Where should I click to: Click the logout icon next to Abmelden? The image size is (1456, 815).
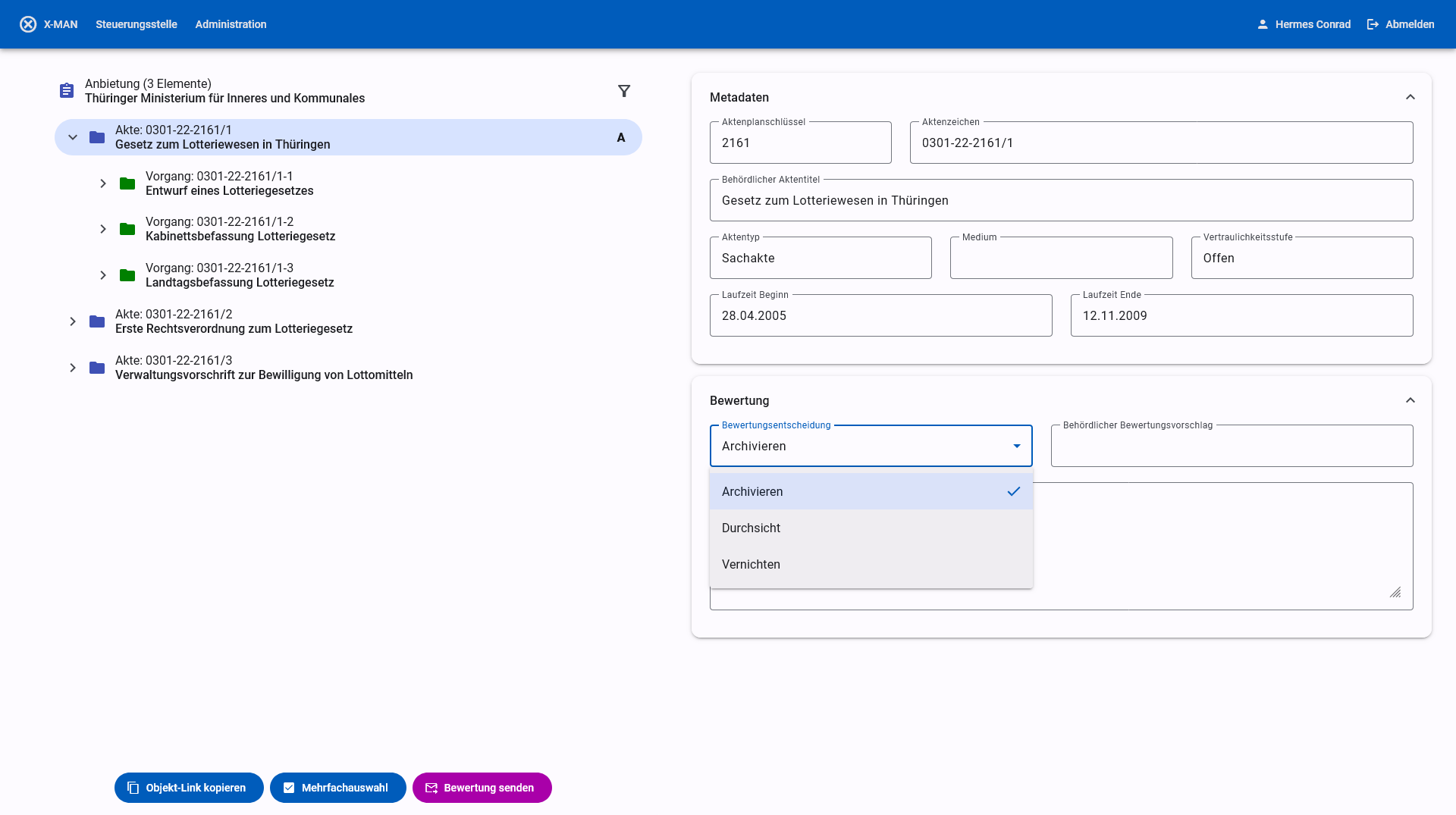click(x=1373, y=24)
